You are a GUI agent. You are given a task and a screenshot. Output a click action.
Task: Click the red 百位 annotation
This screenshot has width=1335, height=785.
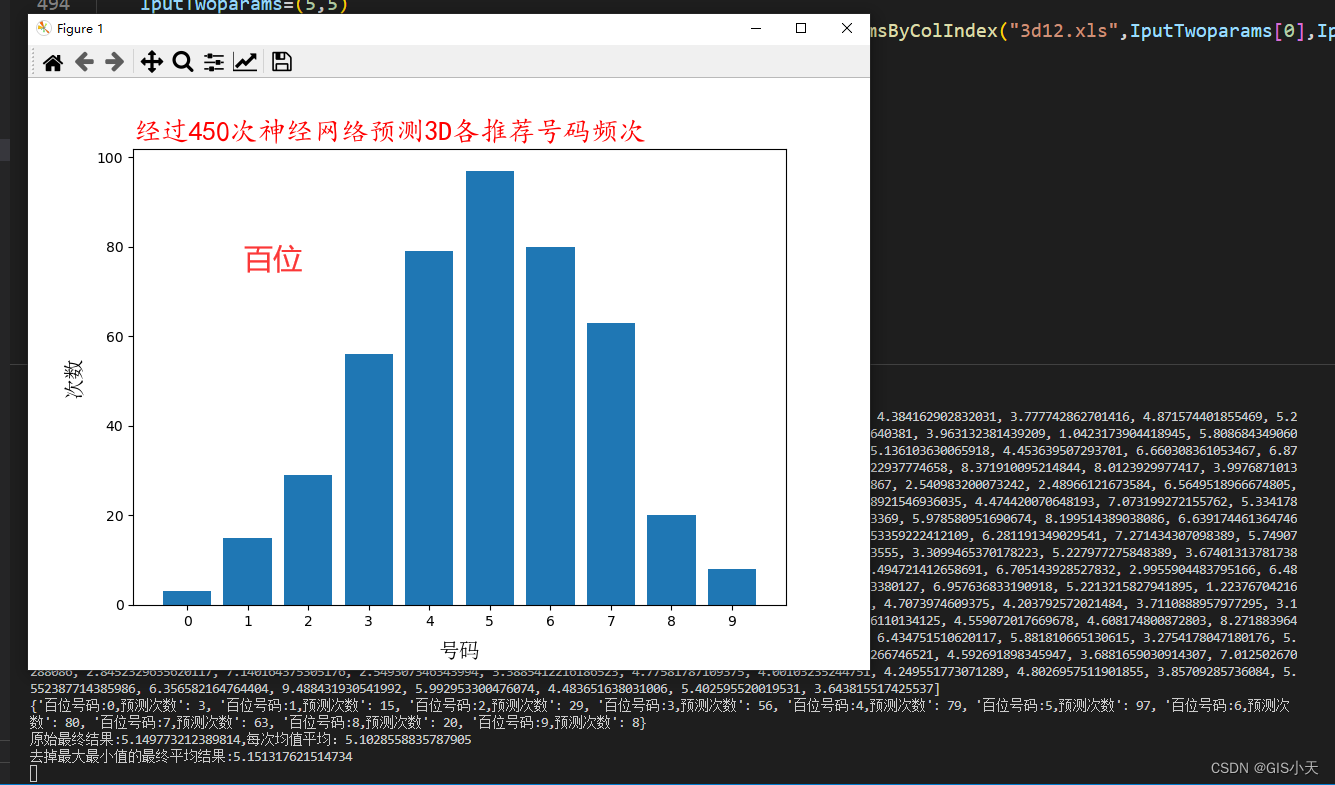(x=273, y=260)
